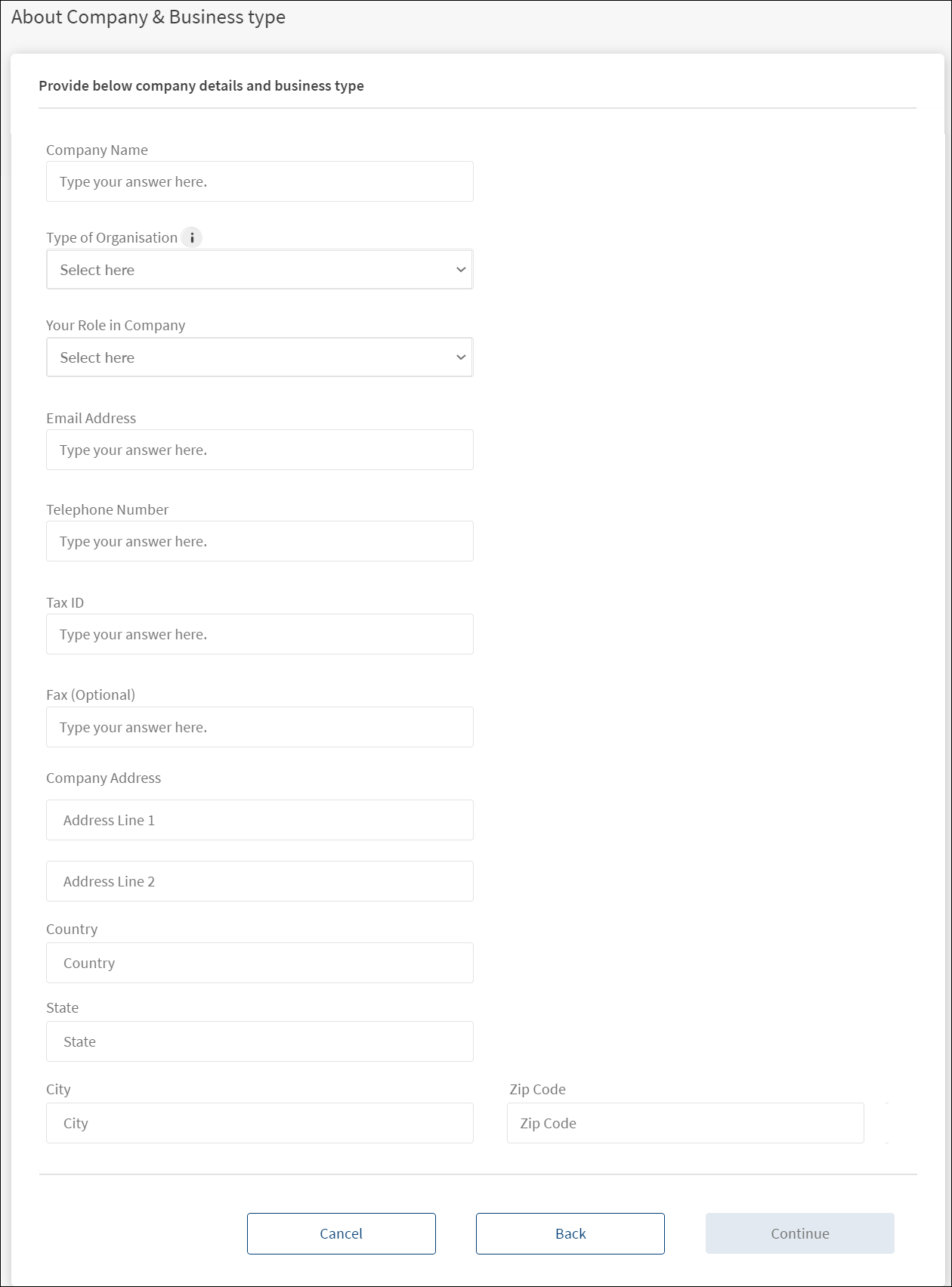Click the chevron arrow on Type of Organisation
Viewport: 952px width, 1287px height.
(x=461, y=270)
